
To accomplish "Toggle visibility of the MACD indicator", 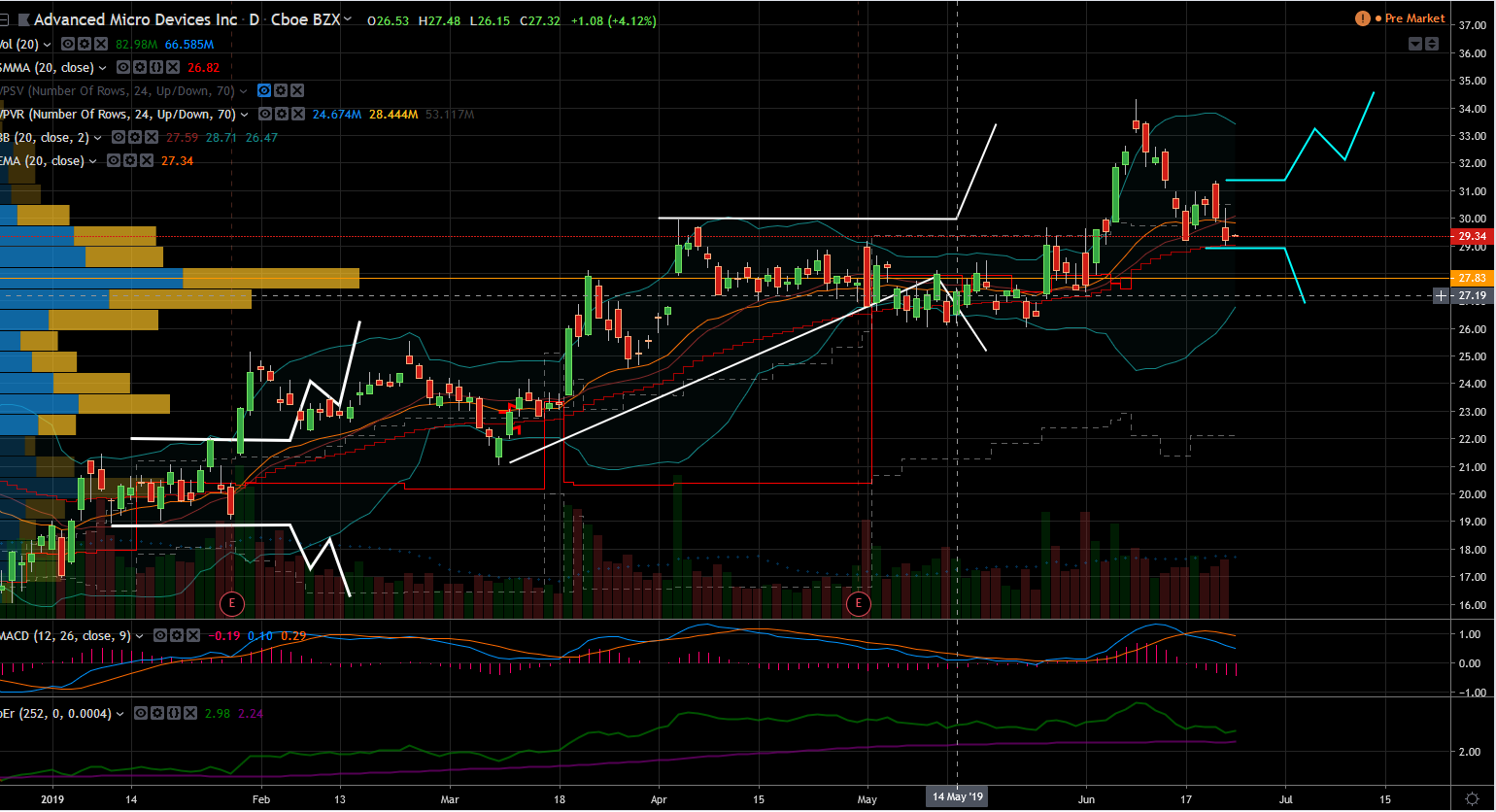I will tap(160, 635).
